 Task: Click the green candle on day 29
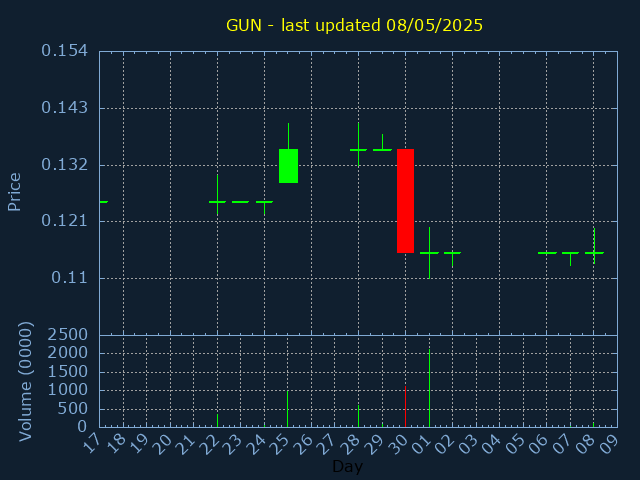point(382,149)
